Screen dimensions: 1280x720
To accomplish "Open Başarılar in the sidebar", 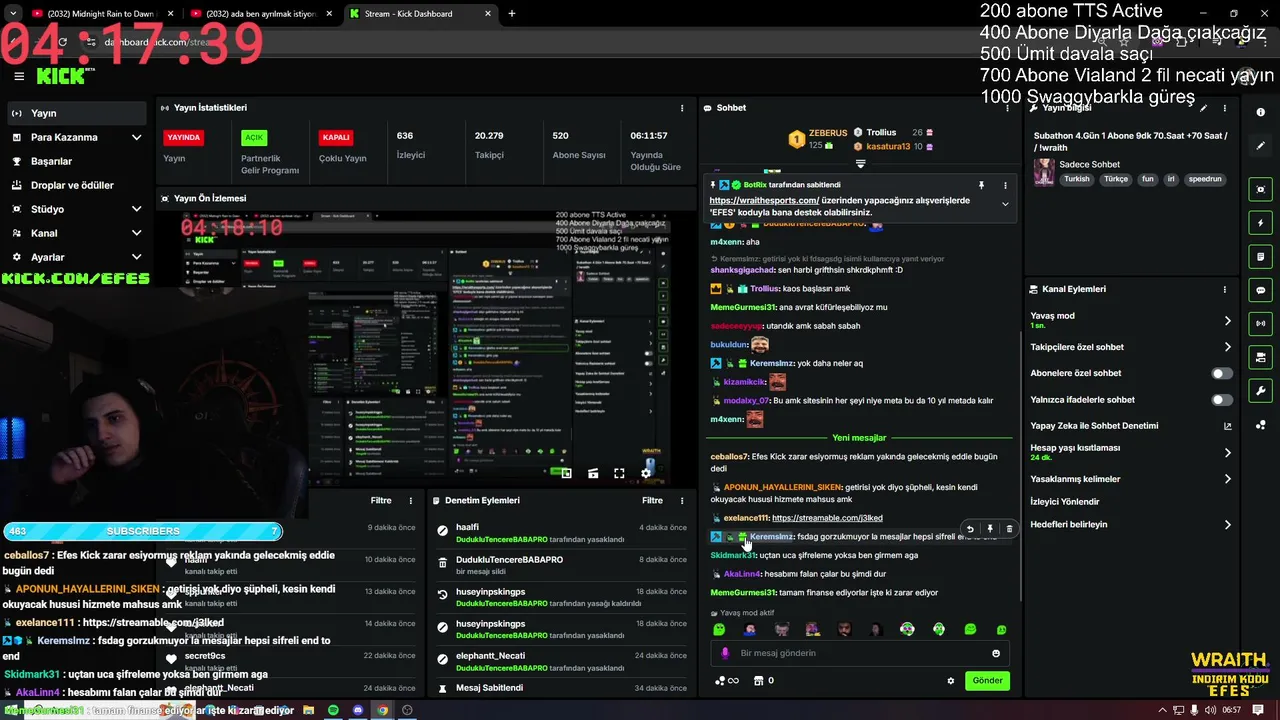I will point(75,161).
